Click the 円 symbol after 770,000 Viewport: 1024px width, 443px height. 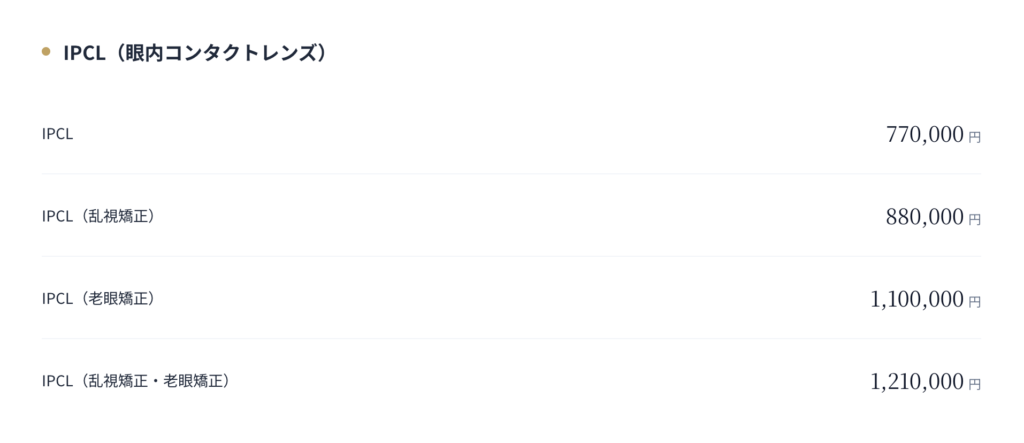pos(975,137)
